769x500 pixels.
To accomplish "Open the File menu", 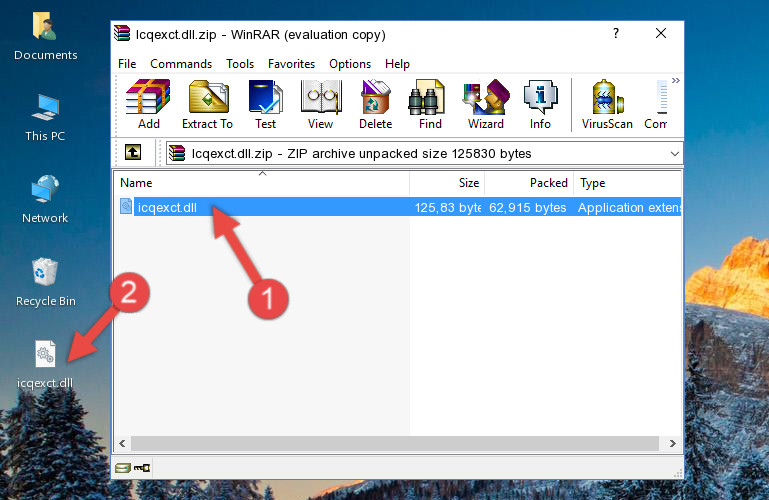I will [127, 64].
